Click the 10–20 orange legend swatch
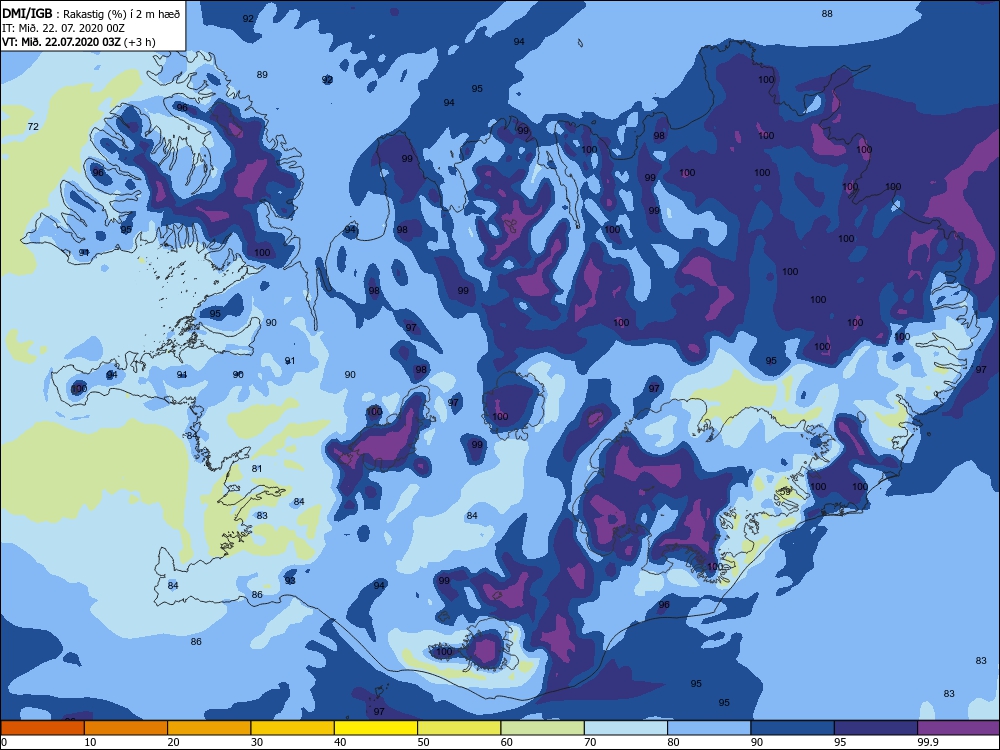The width and height of the screenshot is (1000, 750). 126,728
